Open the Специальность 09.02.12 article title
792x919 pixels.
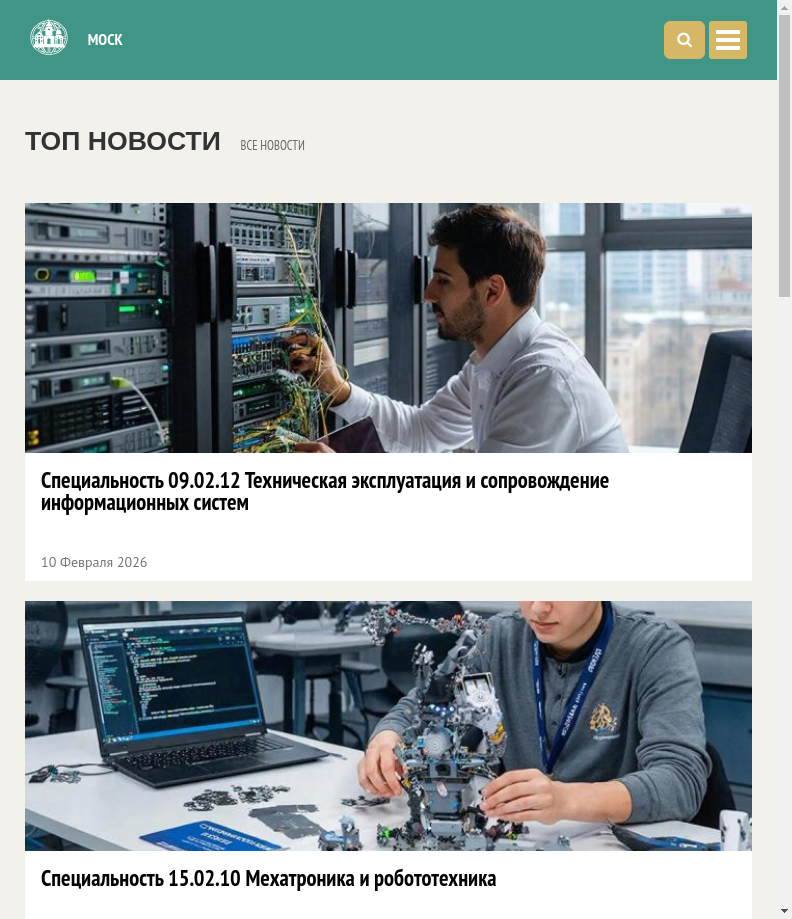(325, 491)
